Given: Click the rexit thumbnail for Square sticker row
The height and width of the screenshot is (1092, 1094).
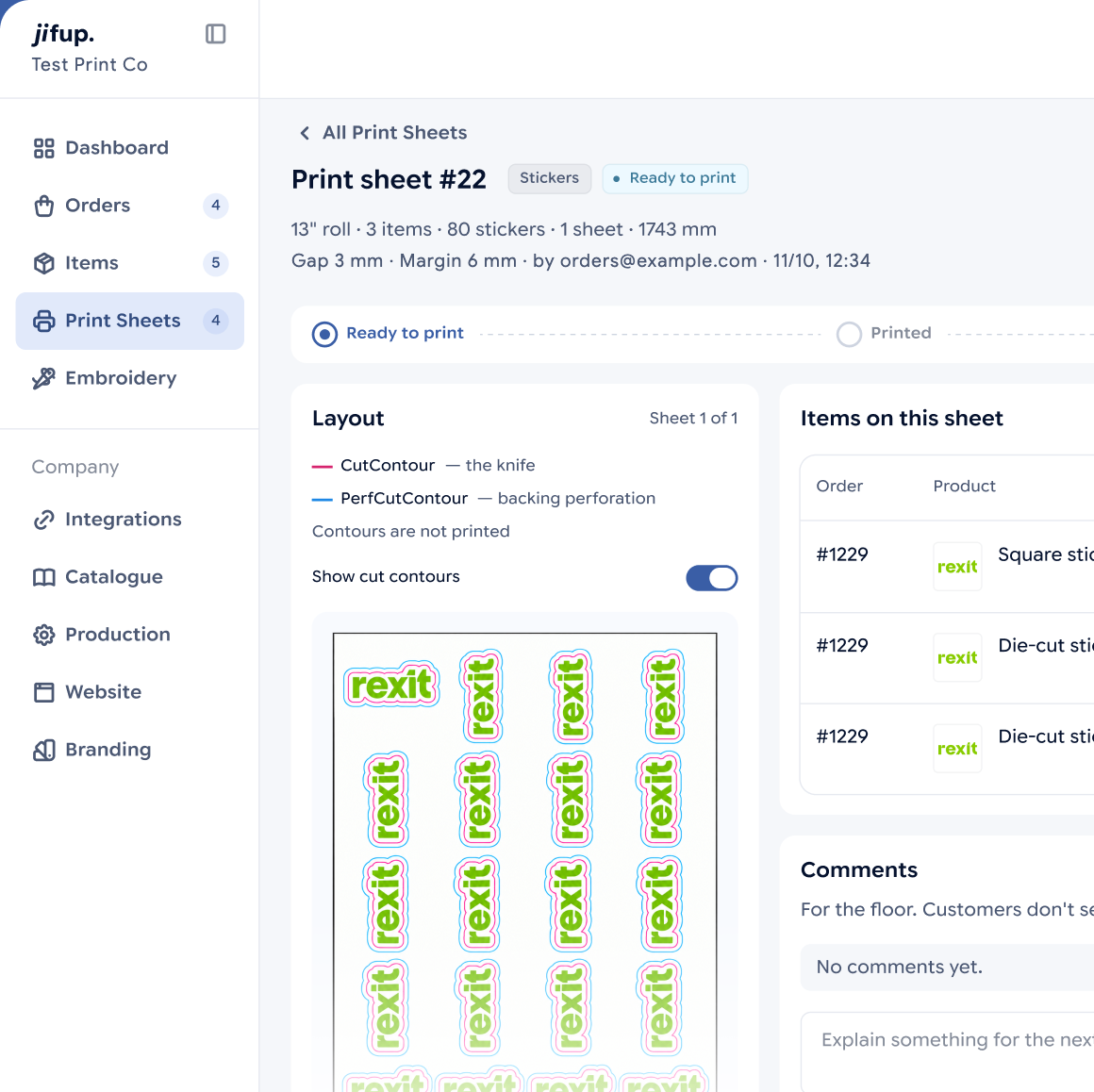Looking at the screenshot, I should [x=957, y=567].
